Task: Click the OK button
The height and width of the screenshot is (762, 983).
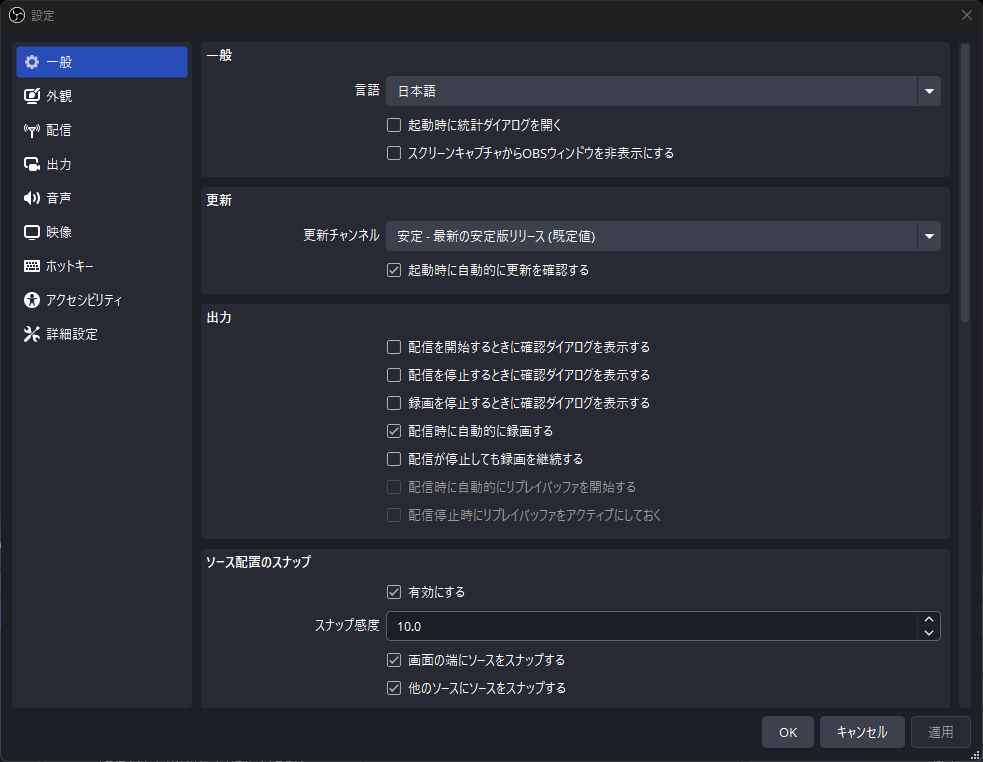Action: pos(788,732)
